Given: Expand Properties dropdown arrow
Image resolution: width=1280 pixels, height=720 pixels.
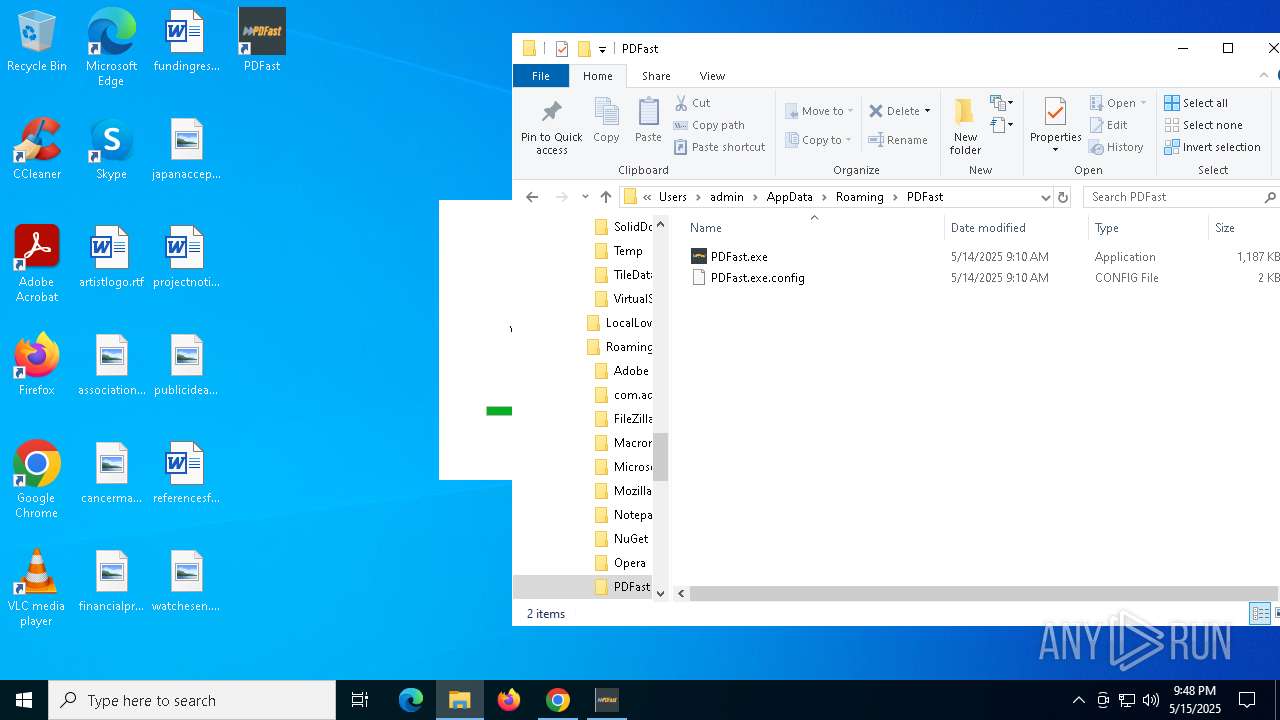Looking at the screenshot, I should coord(1055,150).
